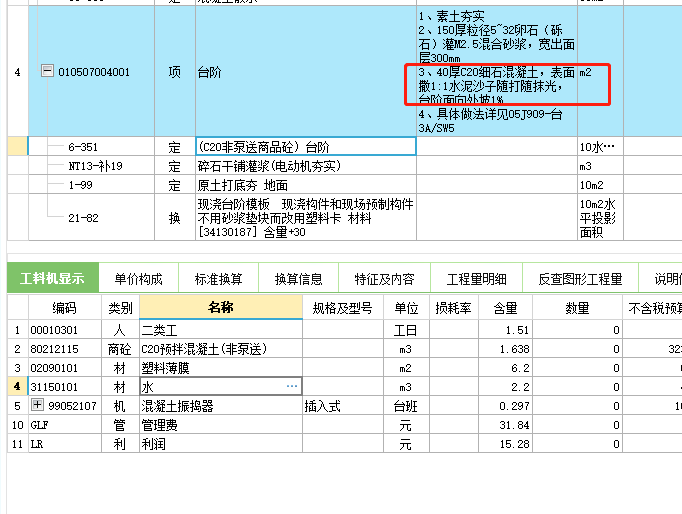
Task: Open the 单价构成 tab
Action: click(x=138, y=279)
